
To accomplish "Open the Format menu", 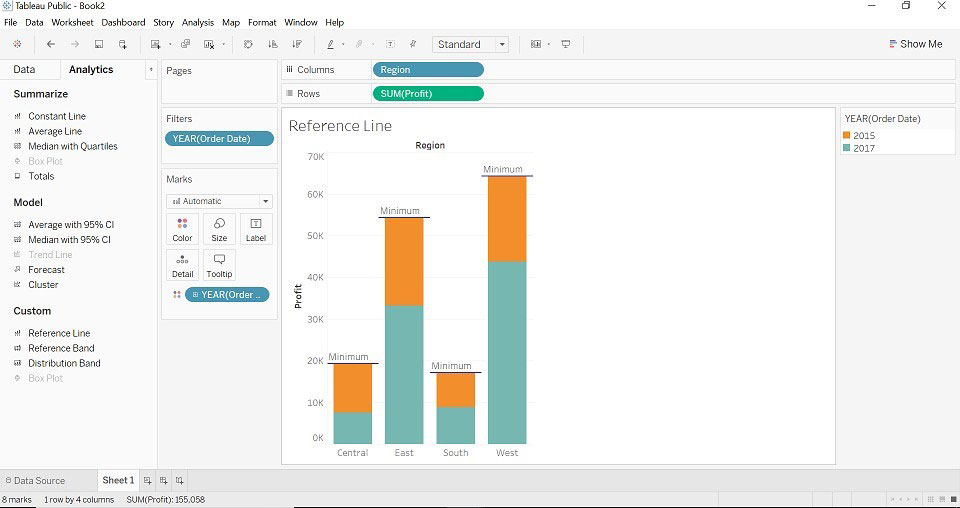I will (262, 22).
